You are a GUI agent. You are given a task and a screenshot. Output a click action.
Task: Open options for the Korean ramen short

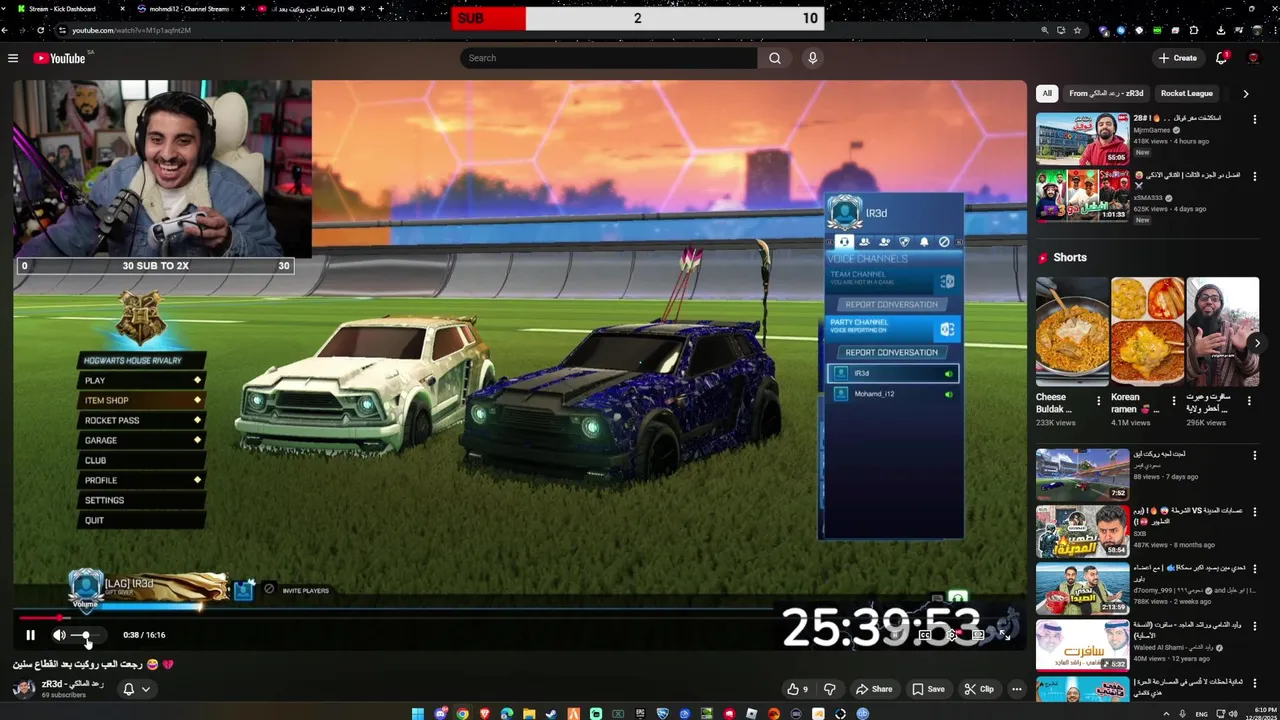1174,401
